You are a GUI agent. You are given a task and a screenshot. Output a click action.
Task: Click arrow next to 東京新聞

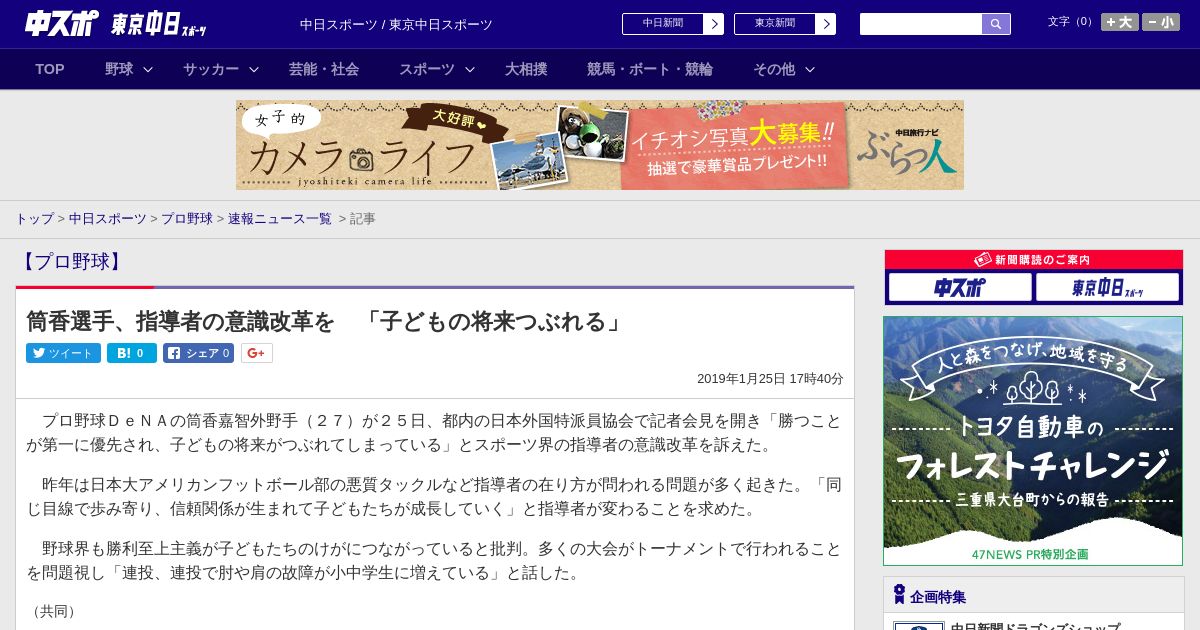pos(826,24)
